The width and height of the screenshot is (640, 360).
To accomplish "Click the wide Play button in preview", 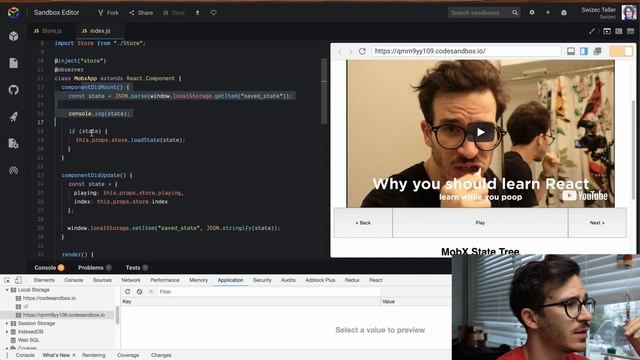I will (480, 223).
